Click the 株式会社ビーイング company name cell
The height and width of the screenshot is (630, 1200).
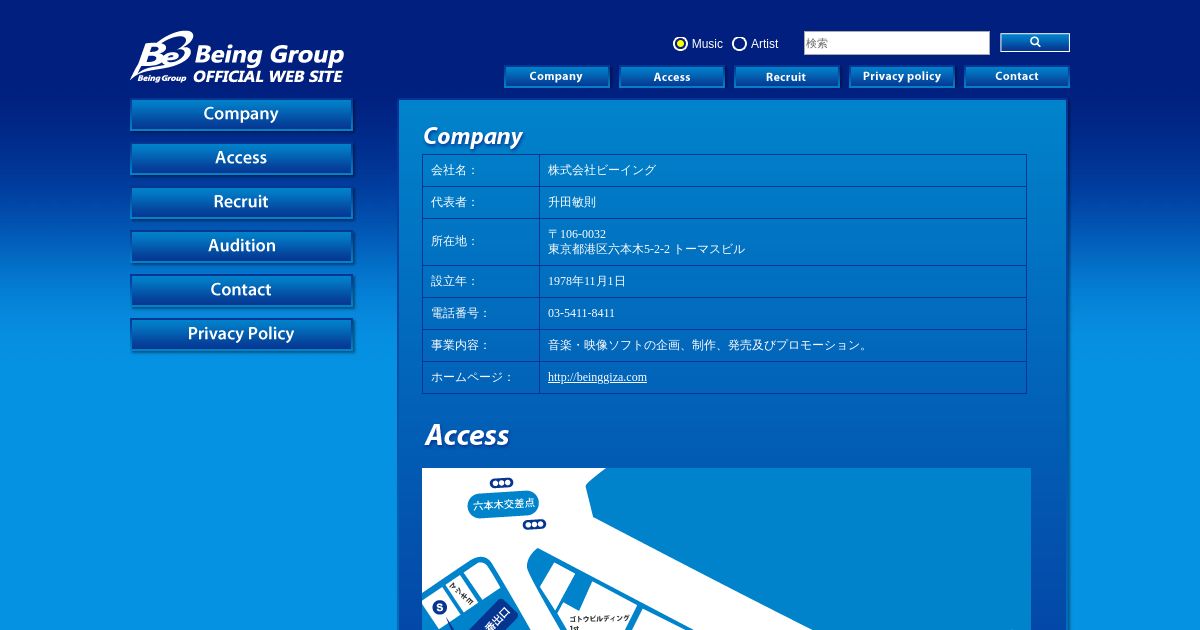[783, 171]
